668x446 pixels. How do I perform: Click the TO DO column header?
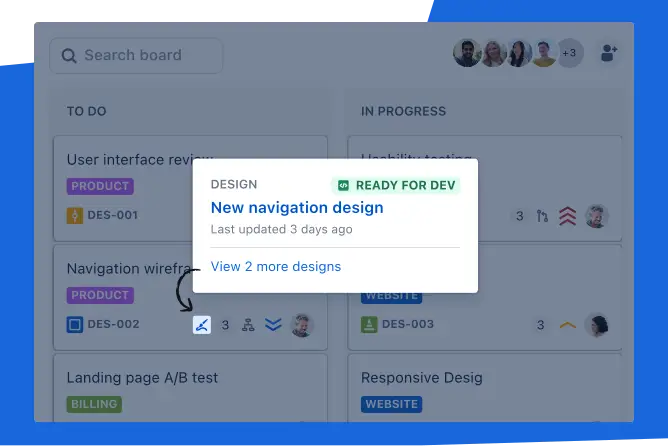pos(86,111)
